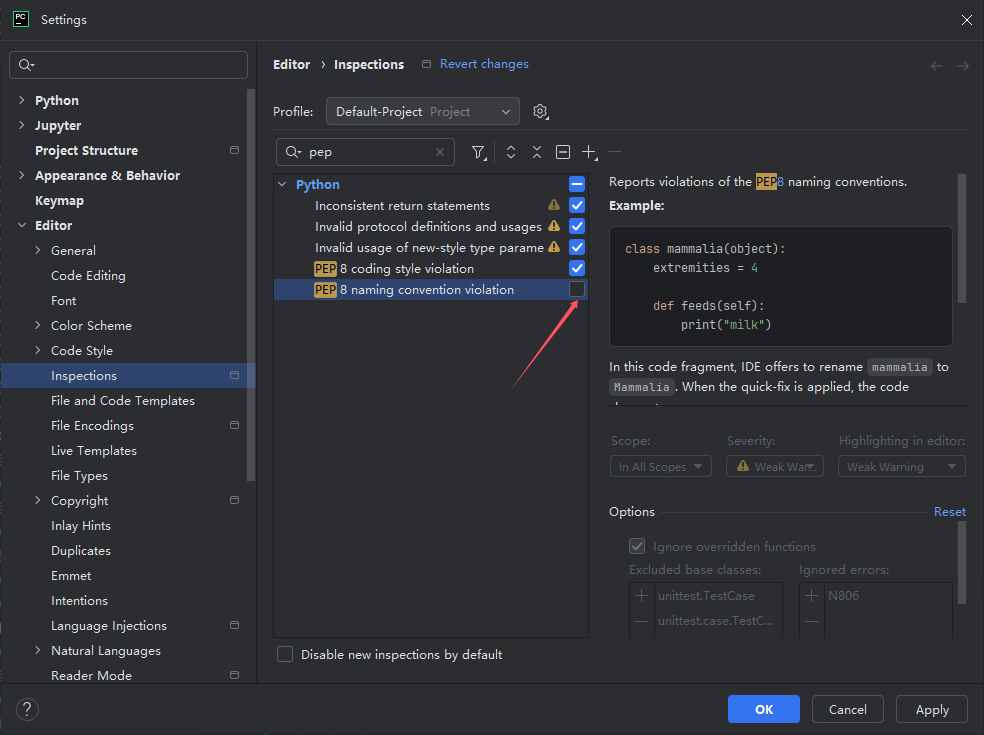Collapse all inspection groups
Image resolution: width=984 pixels, height=735 pixels.
coord(537,152)
